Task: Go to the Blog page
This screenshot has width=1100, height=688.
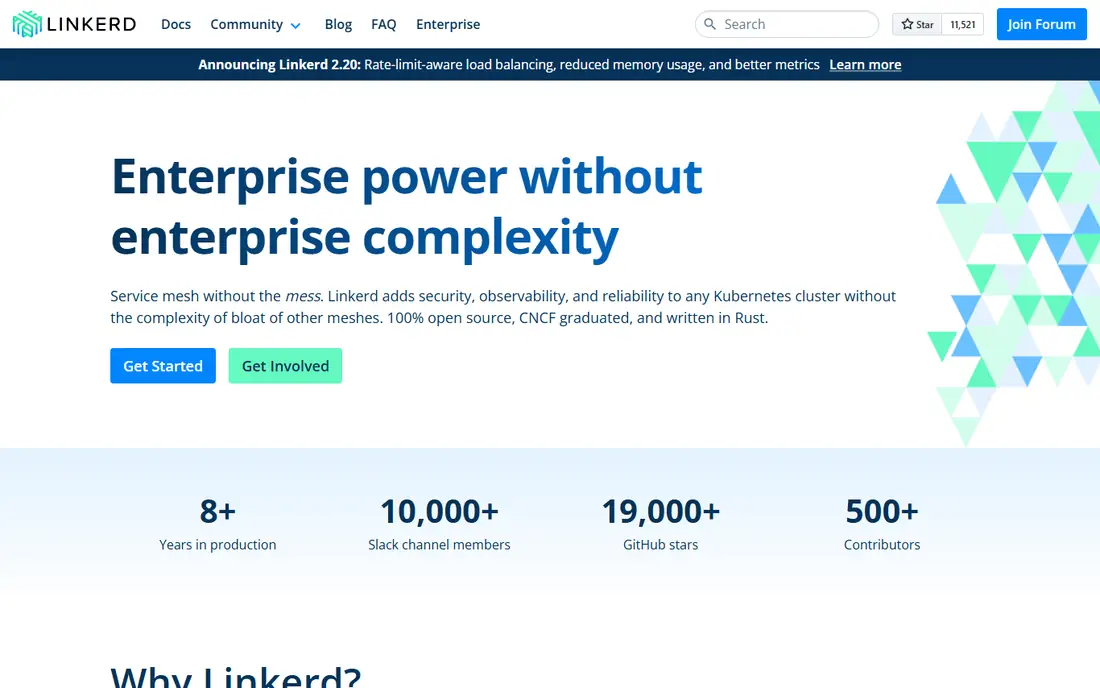Action: [338, 24]
